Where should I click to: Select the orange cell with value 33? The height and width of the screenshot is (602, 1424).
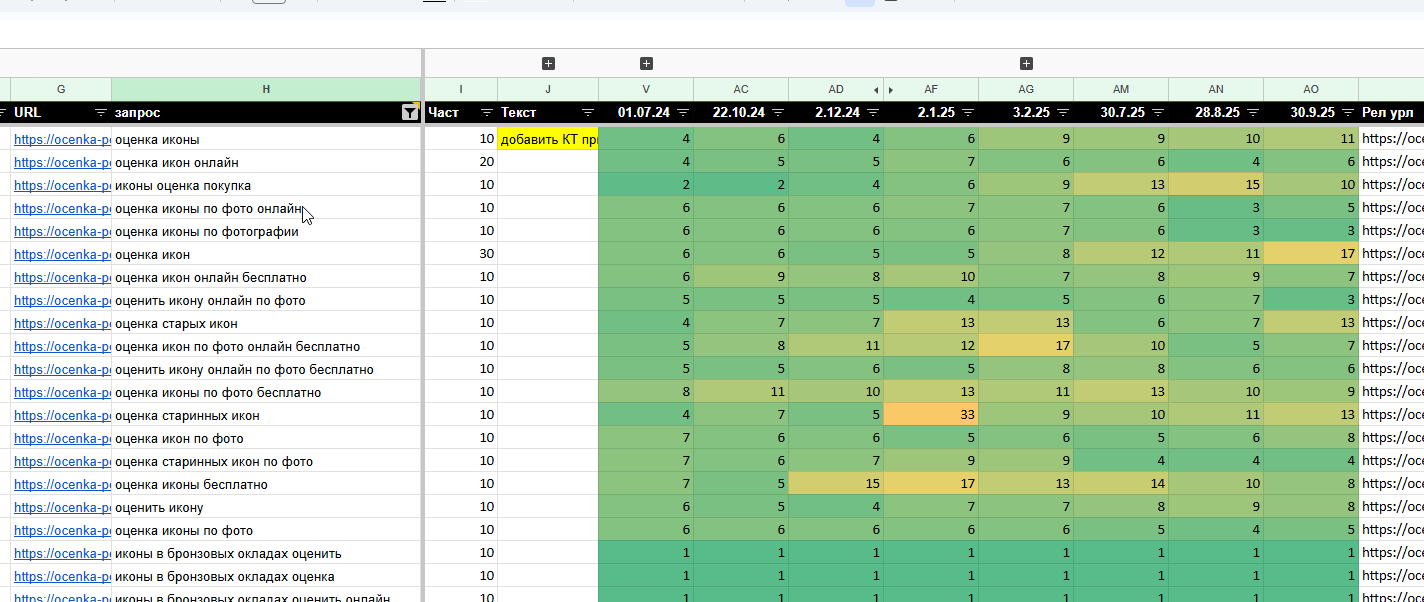[x=931, y=415]
